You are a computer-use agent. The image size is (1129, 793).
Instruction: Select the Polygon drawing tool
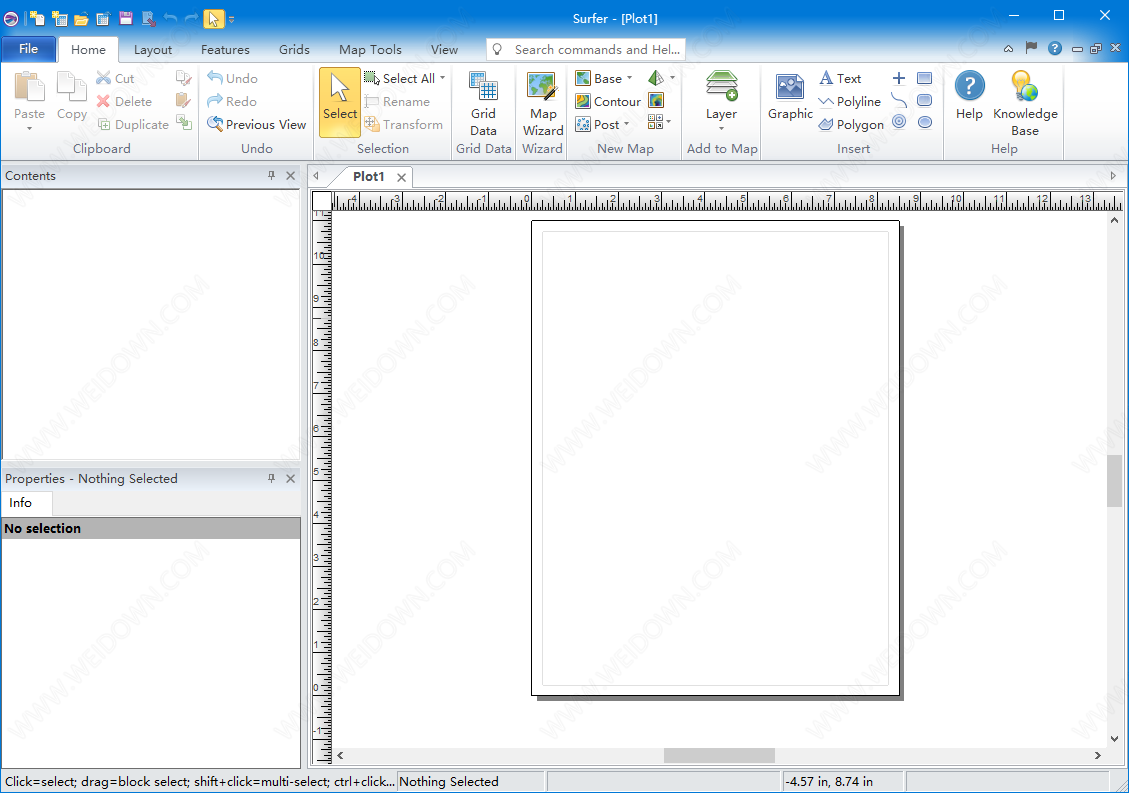851,125
